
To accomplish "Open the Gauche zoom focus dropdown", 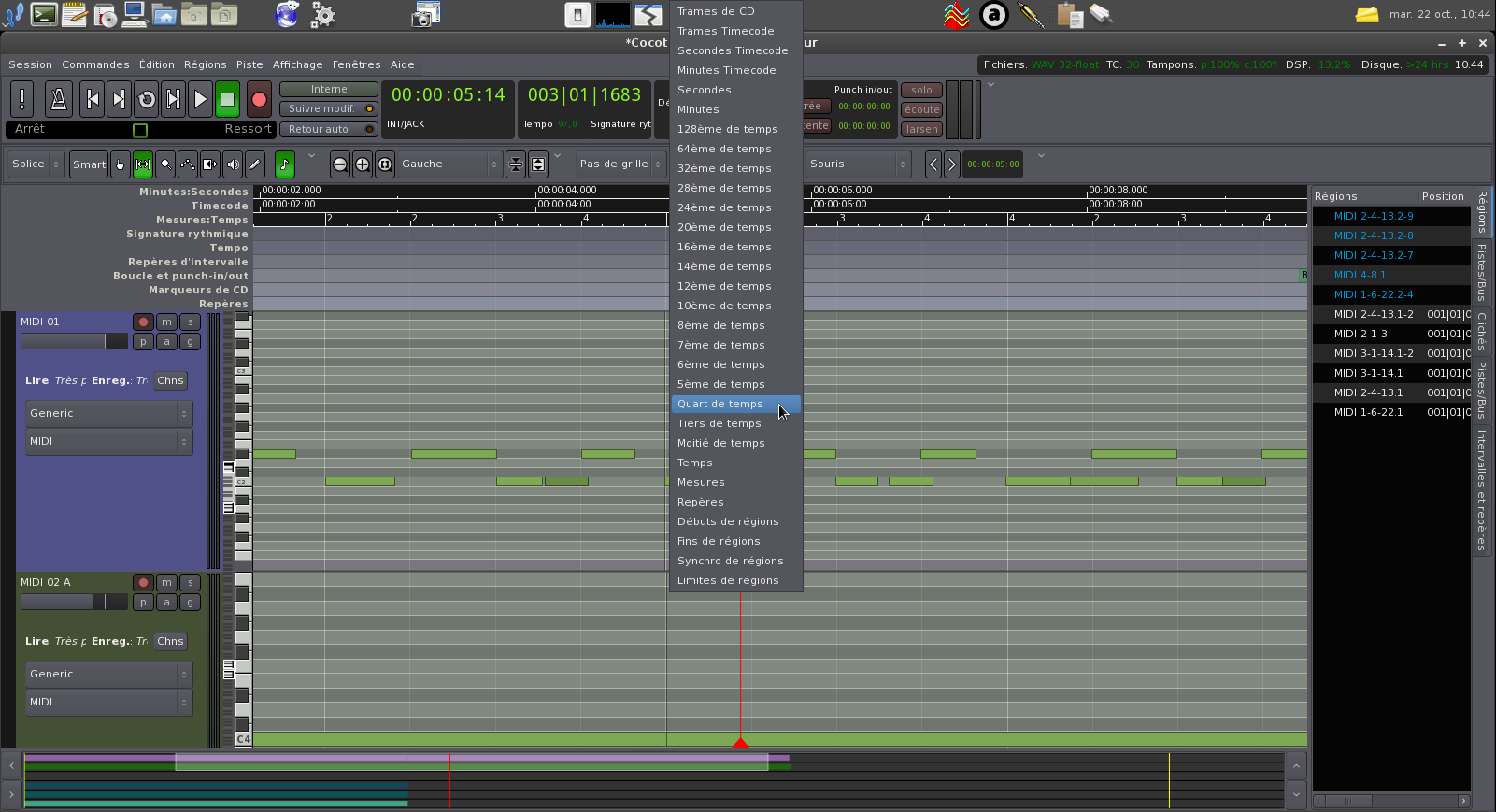I will (449, 164).
